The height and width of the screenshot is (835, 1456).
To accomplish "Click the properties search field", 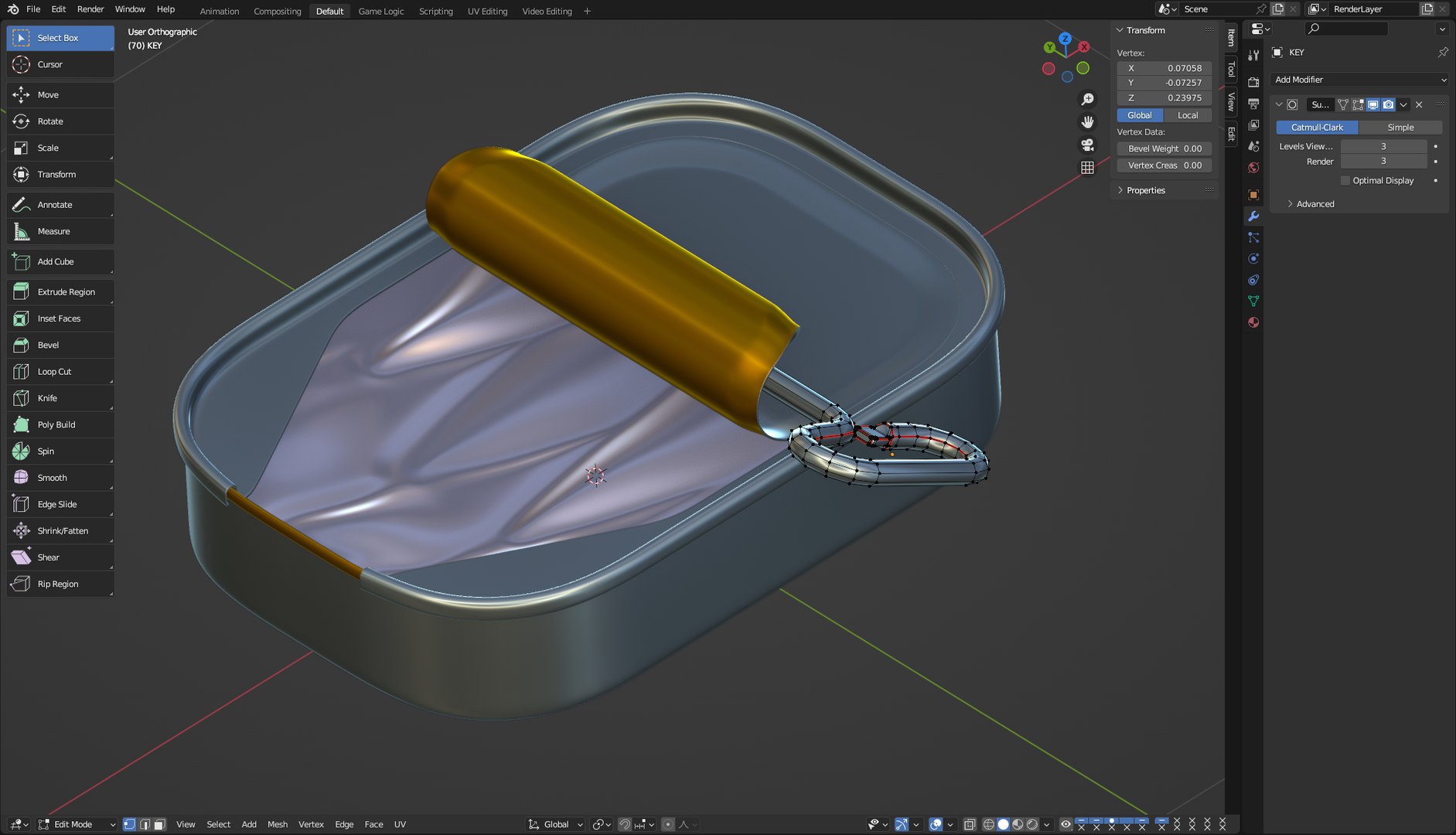I will pos(1346,29).
